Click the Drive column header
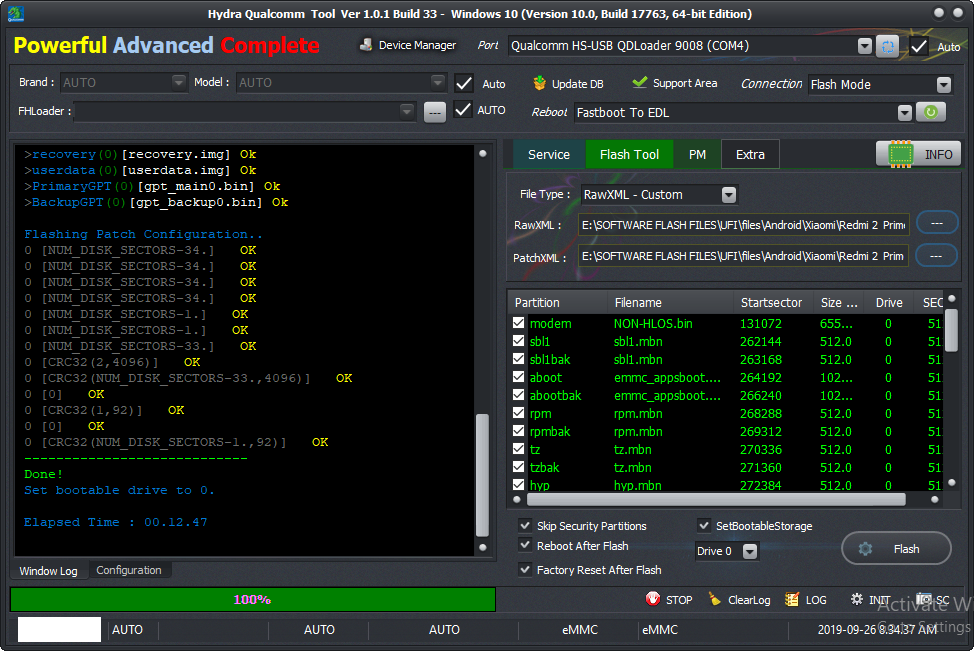974x651 pixels. (889, 303)
